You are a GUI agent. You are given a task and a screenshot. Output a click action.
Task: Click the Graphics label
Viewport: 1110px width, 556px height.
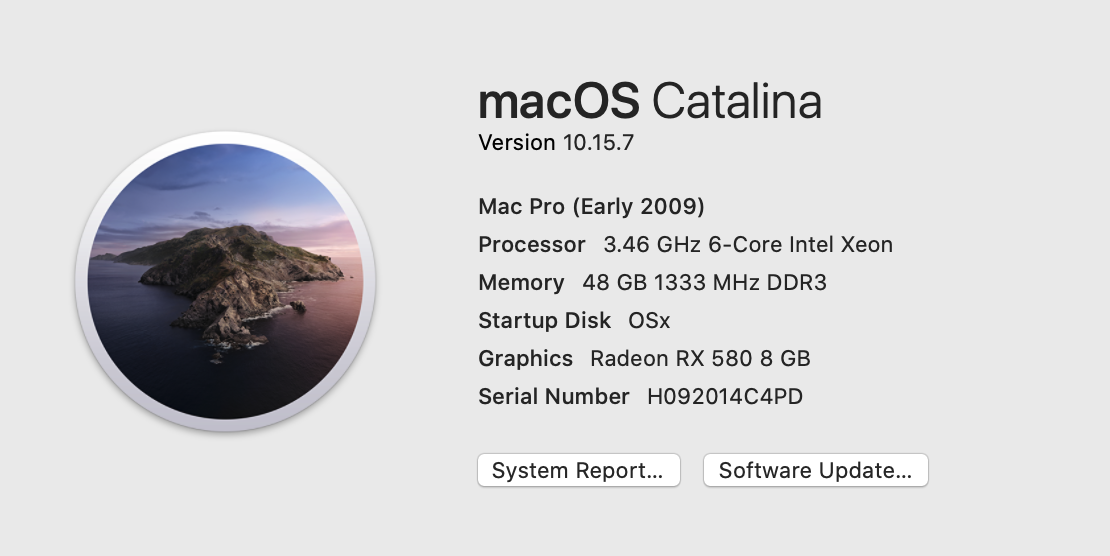click(525, 359)
